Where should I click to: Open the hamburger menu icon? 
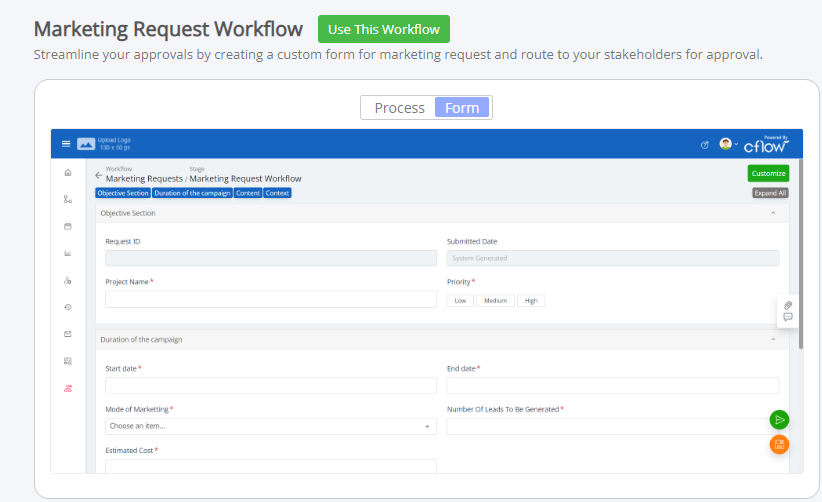66,144
